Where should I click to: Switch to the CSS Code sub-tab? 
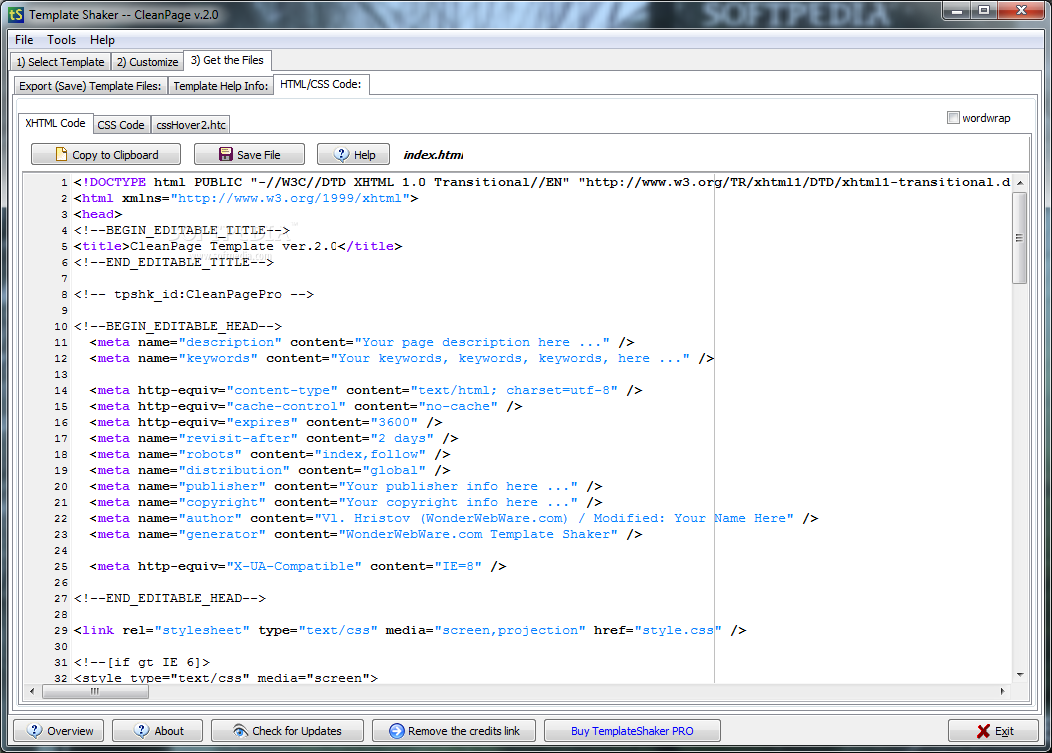click(121, 125)
